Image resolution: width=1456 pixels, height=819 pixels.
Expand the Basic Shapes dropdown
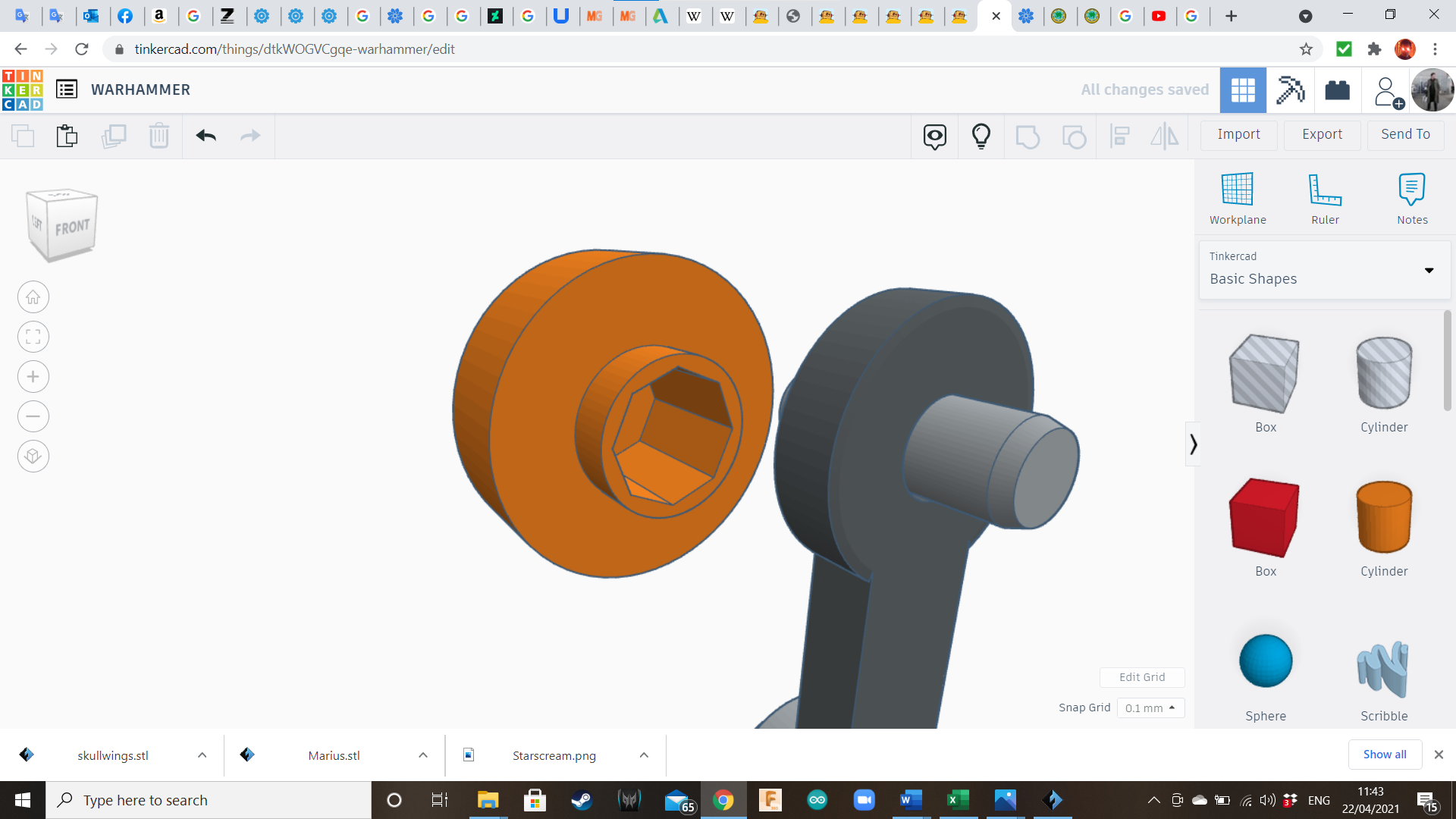point(1429,271)
